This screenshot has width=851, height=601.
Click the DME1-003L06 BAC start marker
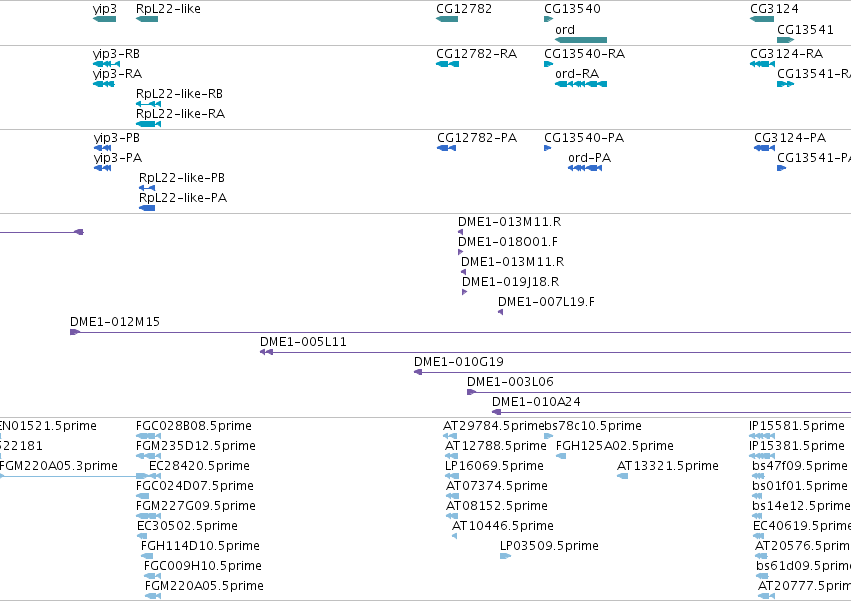point(472,392)
